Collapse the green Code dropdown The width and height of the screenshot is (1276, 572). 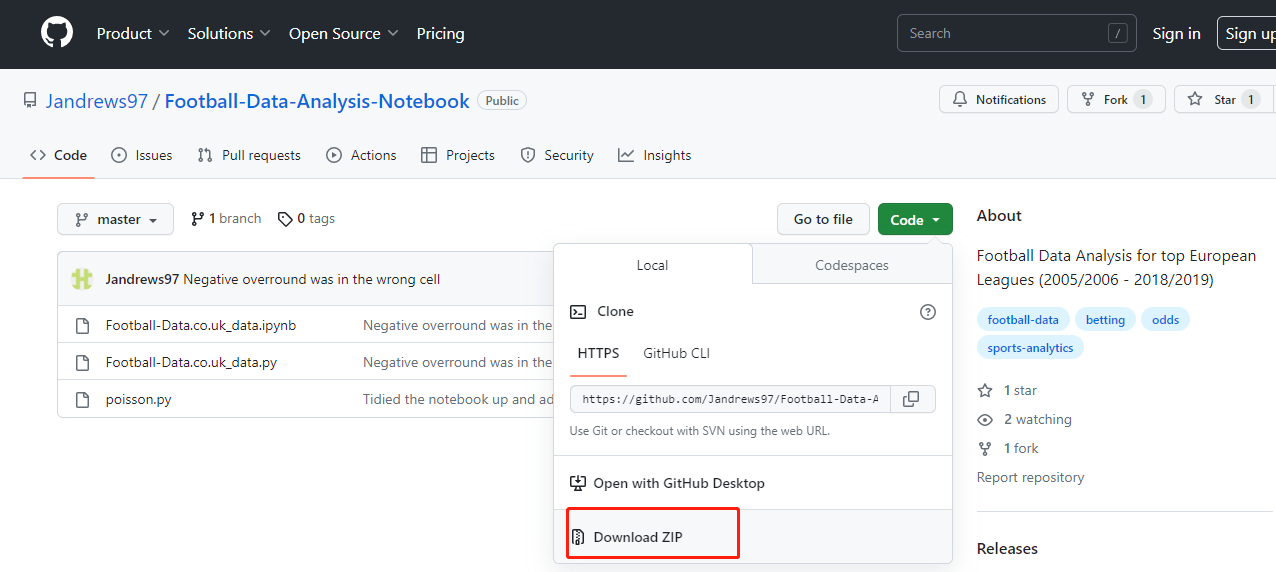(x=915, y=220)
